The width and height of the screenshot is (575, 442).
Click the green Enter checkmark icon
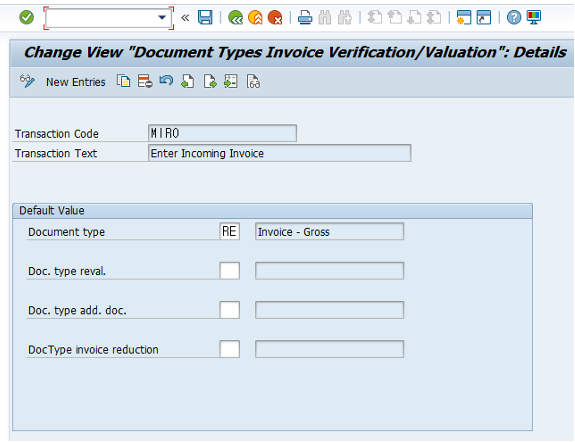26,17
